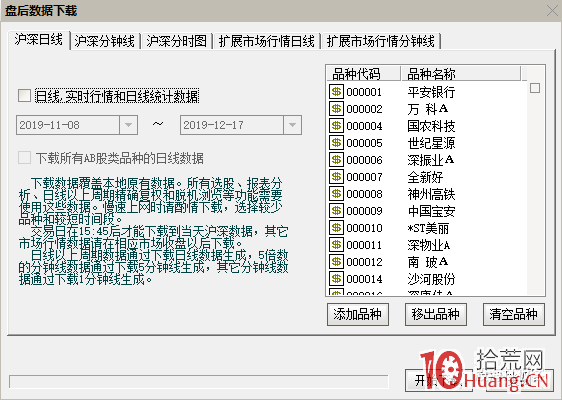Click the stock list scrollbar thumb
The image size is (562, 400).
pos(535,88)
